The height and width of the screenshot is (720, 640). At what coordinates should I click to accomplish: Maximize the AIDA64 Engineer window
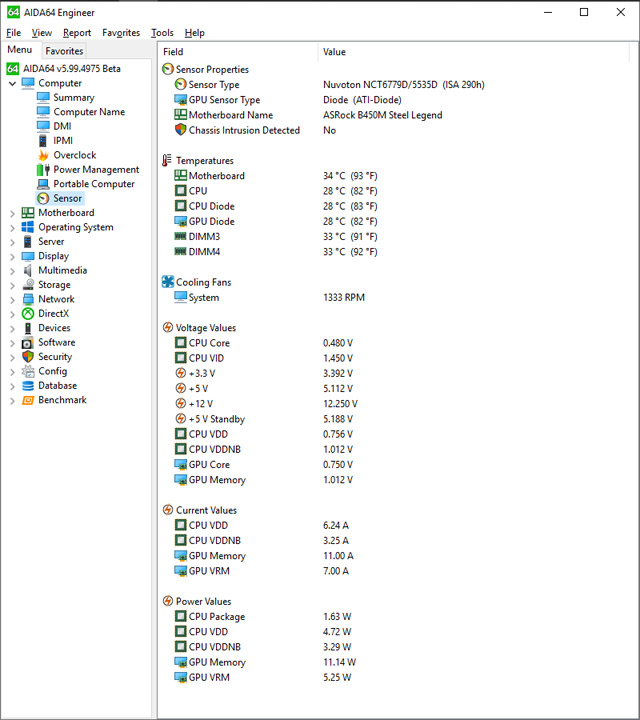584,12
